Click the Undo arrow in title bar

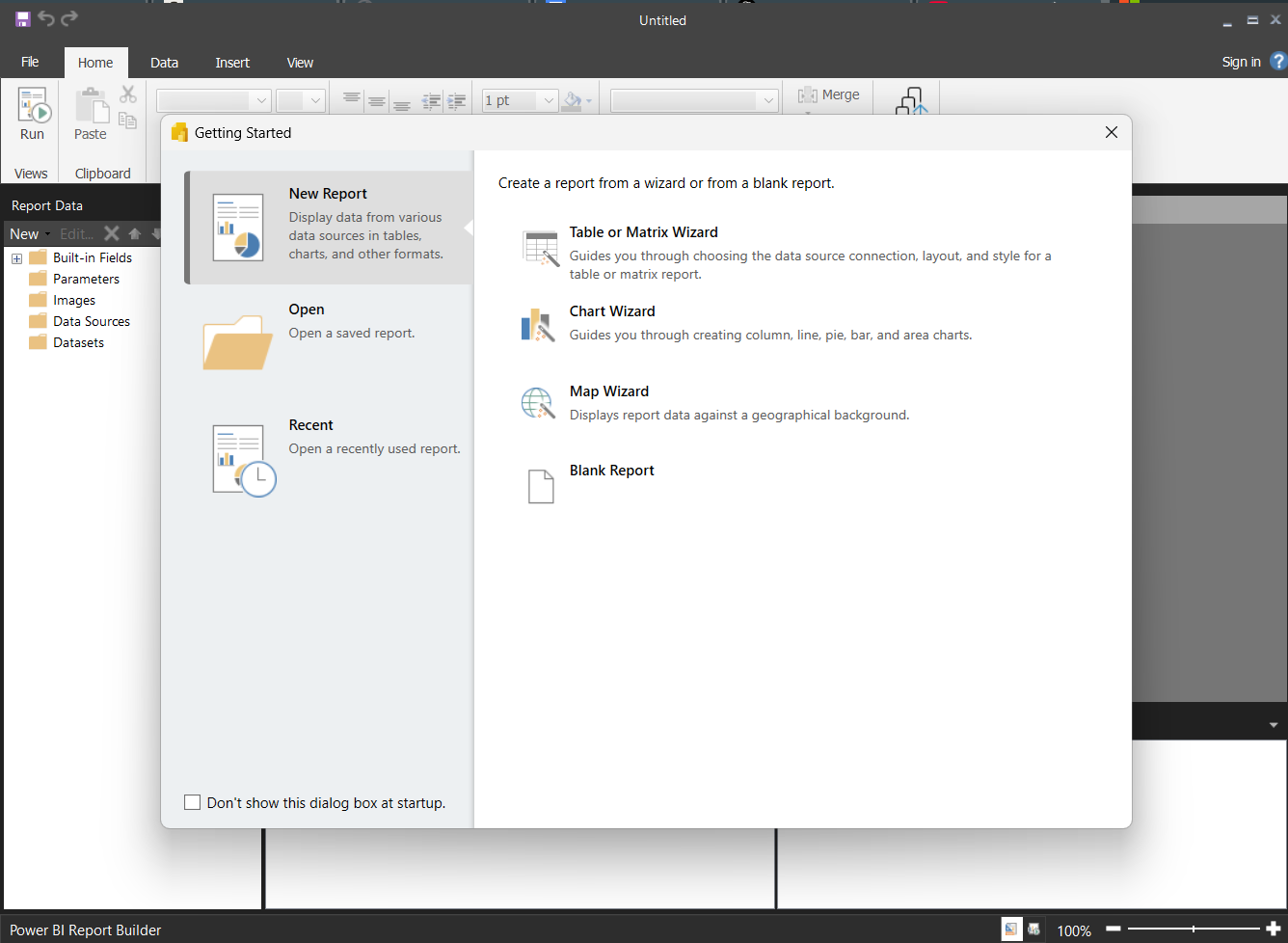(46, 19)
